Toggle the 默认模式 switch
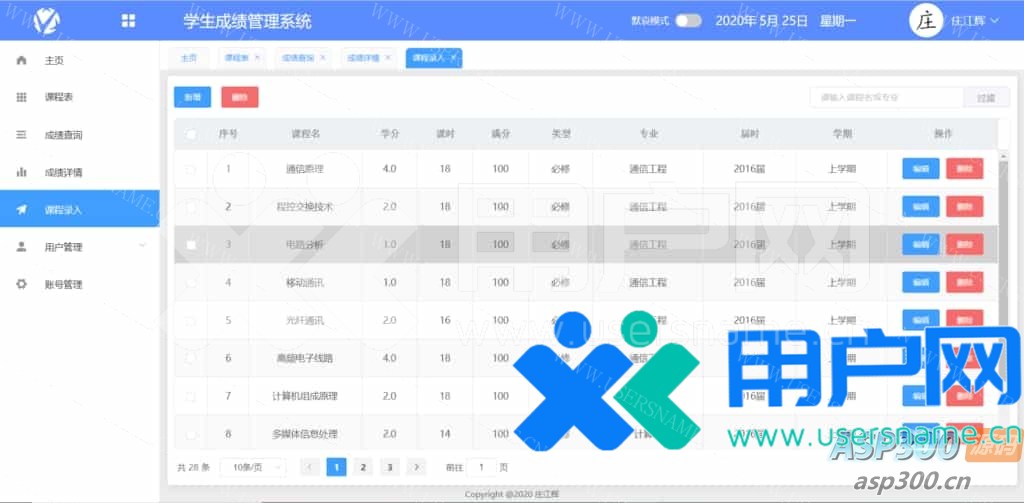The image size is (1024, 503). point(688,21)
